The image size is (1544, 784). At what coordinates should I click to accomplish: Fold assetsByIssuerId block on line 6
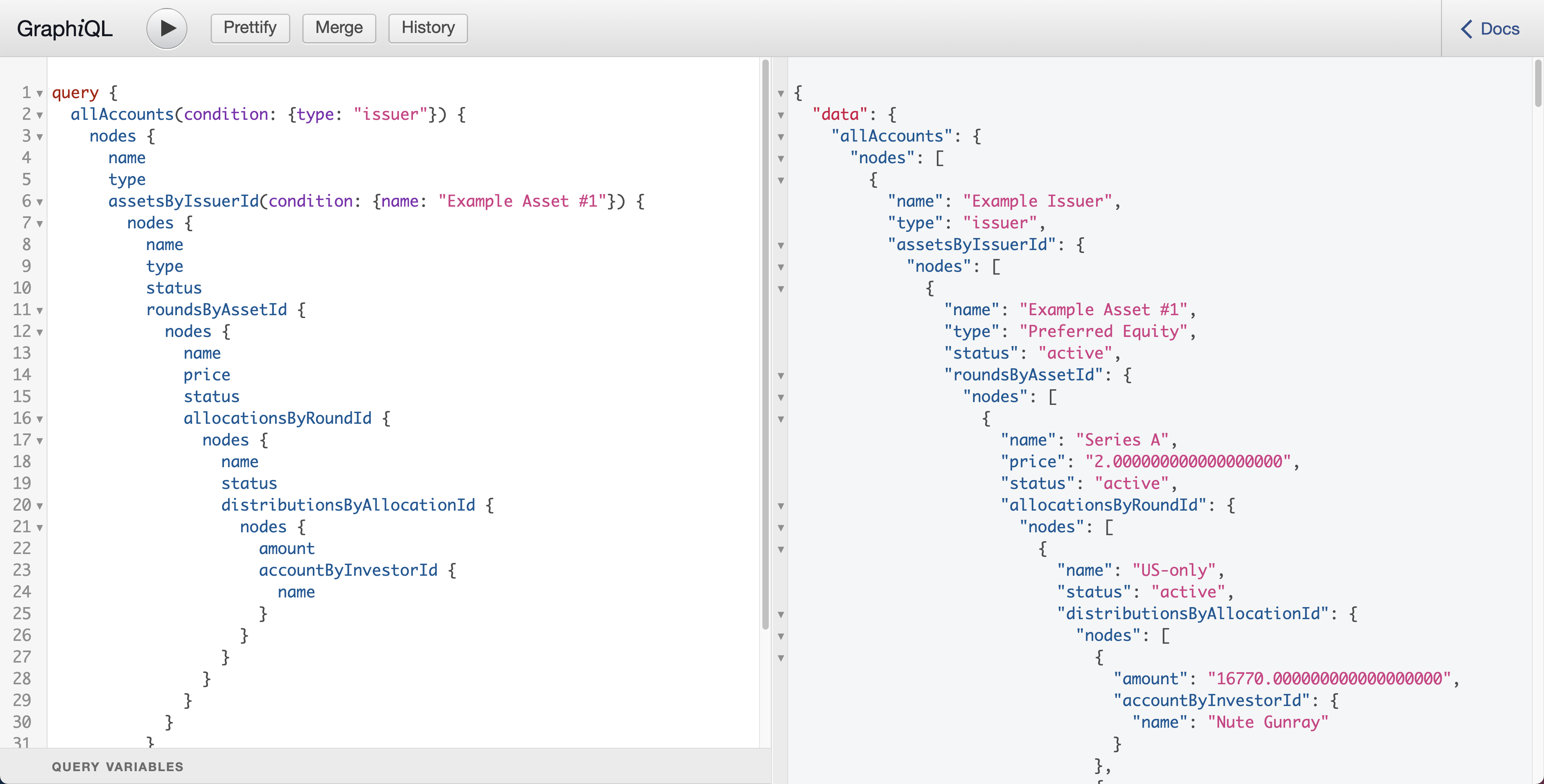[x=39, y=202]
